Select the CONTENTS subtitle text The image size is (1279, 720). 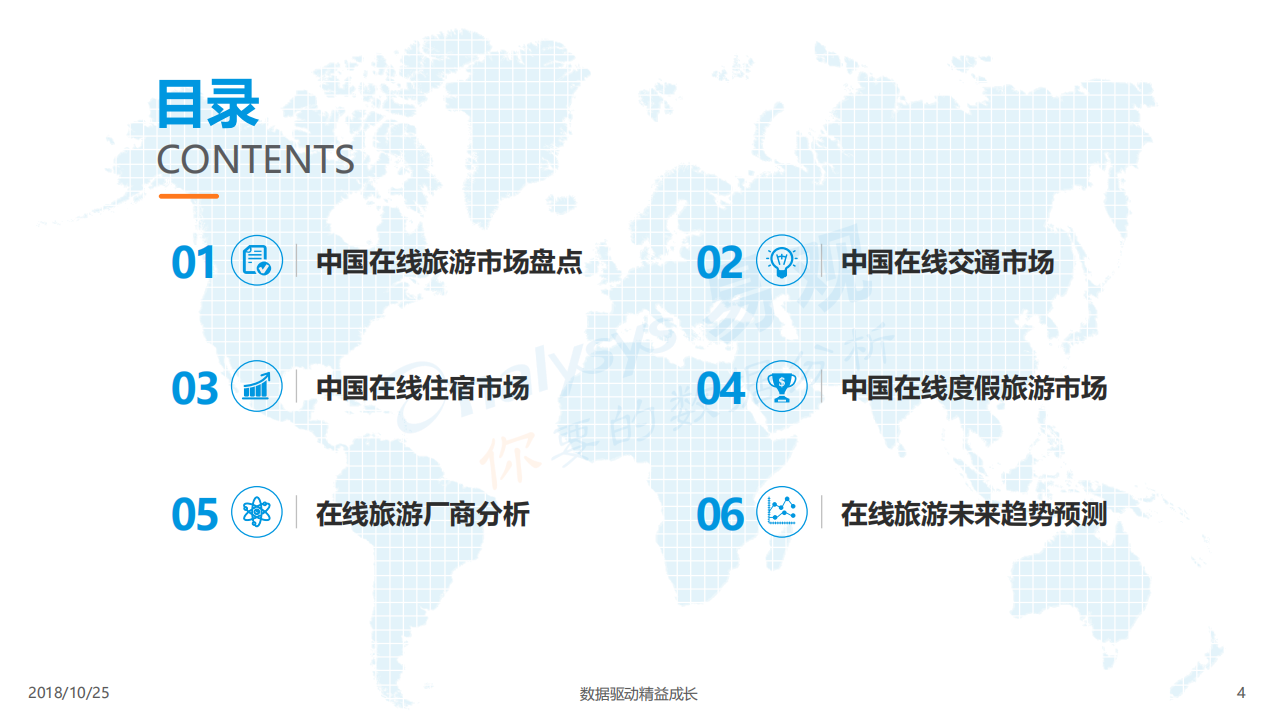[255, 160]
